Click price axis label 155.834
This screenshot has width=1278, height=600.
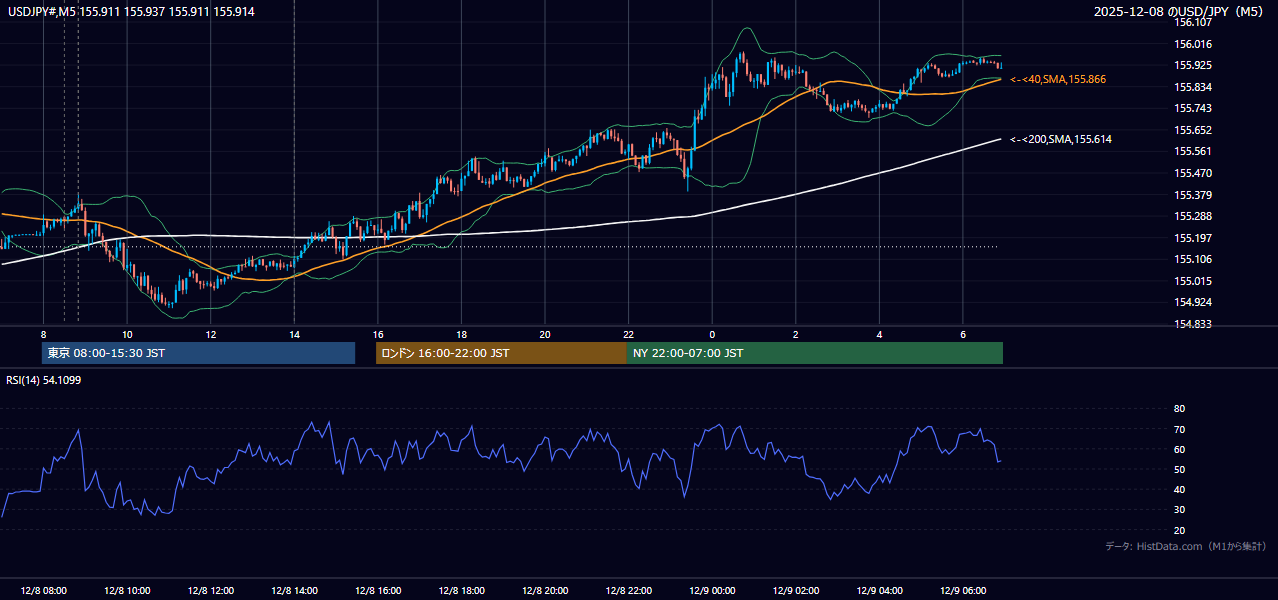pos(1193,87)
